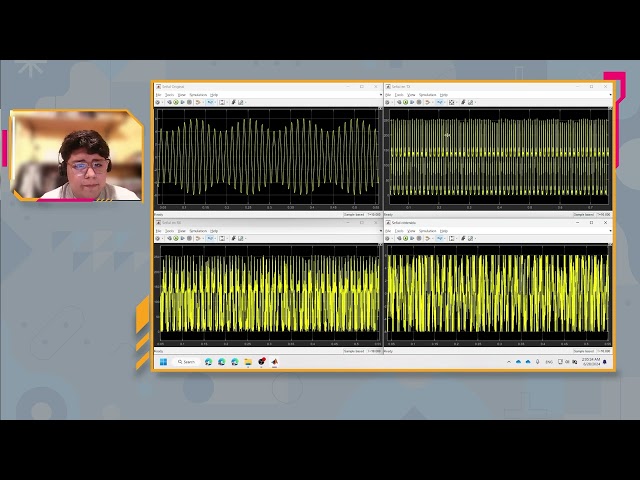Open Simulation menu in Señal en TX scope

pyautogui.click(x=427, y=95)
